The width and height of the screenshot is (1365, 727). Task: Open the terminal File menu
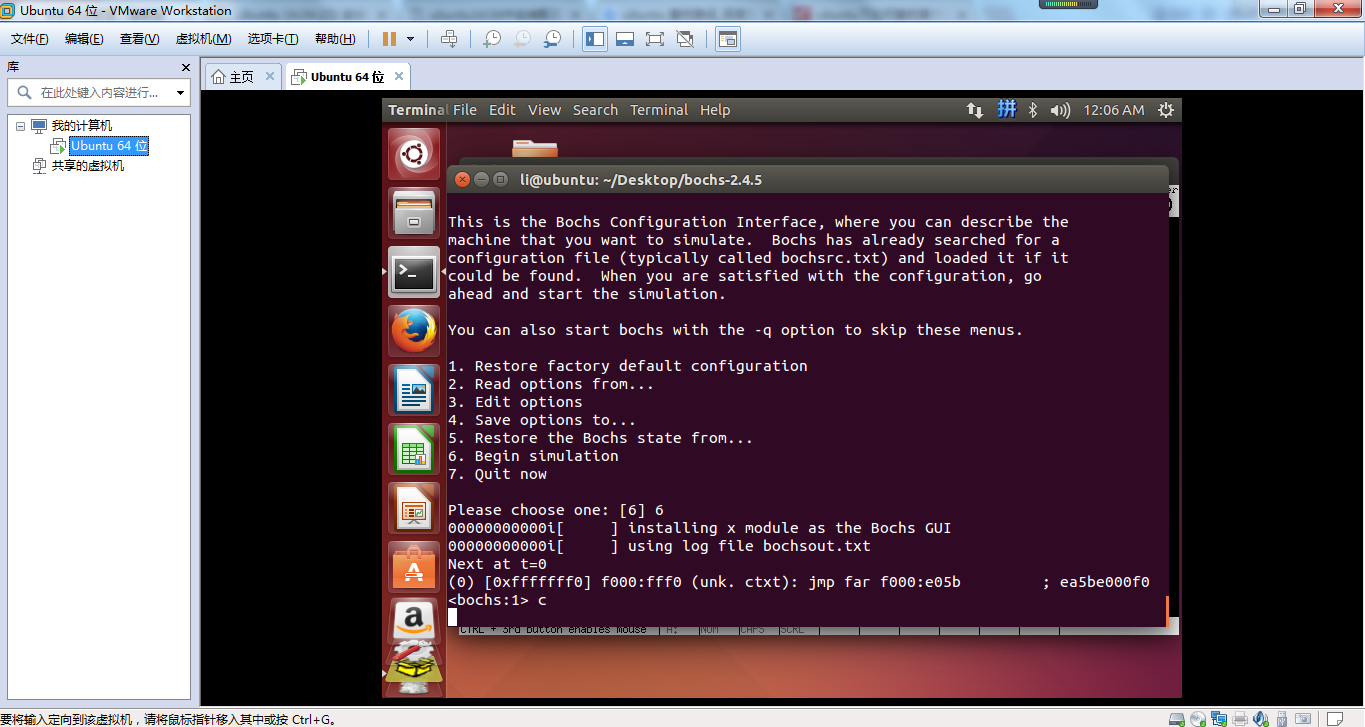coord(465,110)
